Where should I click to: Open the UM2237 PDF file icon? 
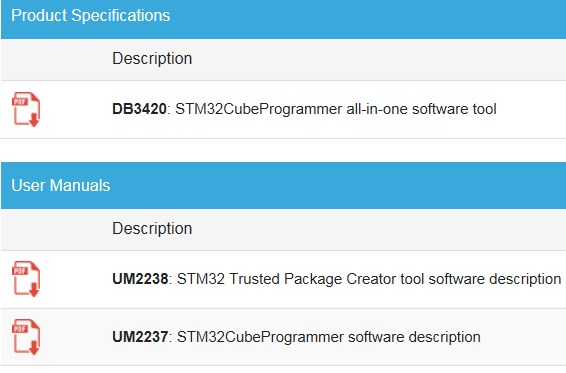(26, 337)
